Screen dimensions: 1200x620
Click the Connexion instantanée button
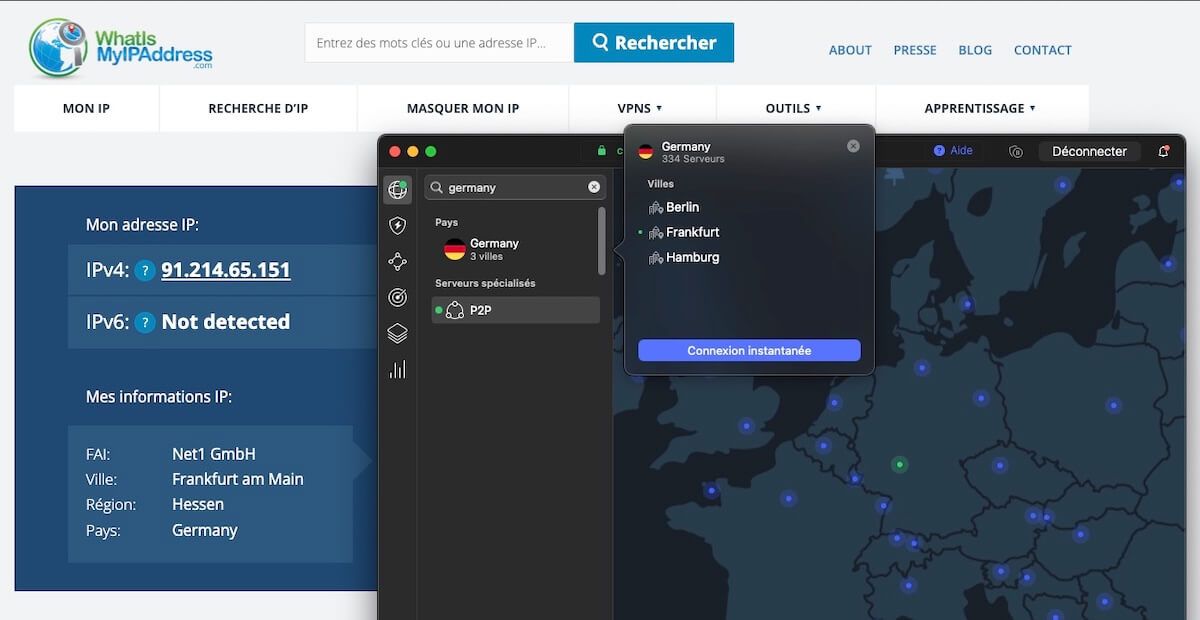pyautogui.click(x=748, y=350)
